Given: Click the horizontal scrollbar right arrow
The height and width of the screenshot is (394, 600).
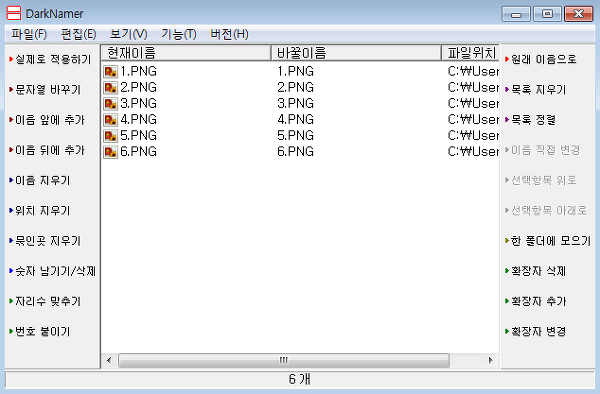Looking at the screenshot, I should click(x=491, y=360).
